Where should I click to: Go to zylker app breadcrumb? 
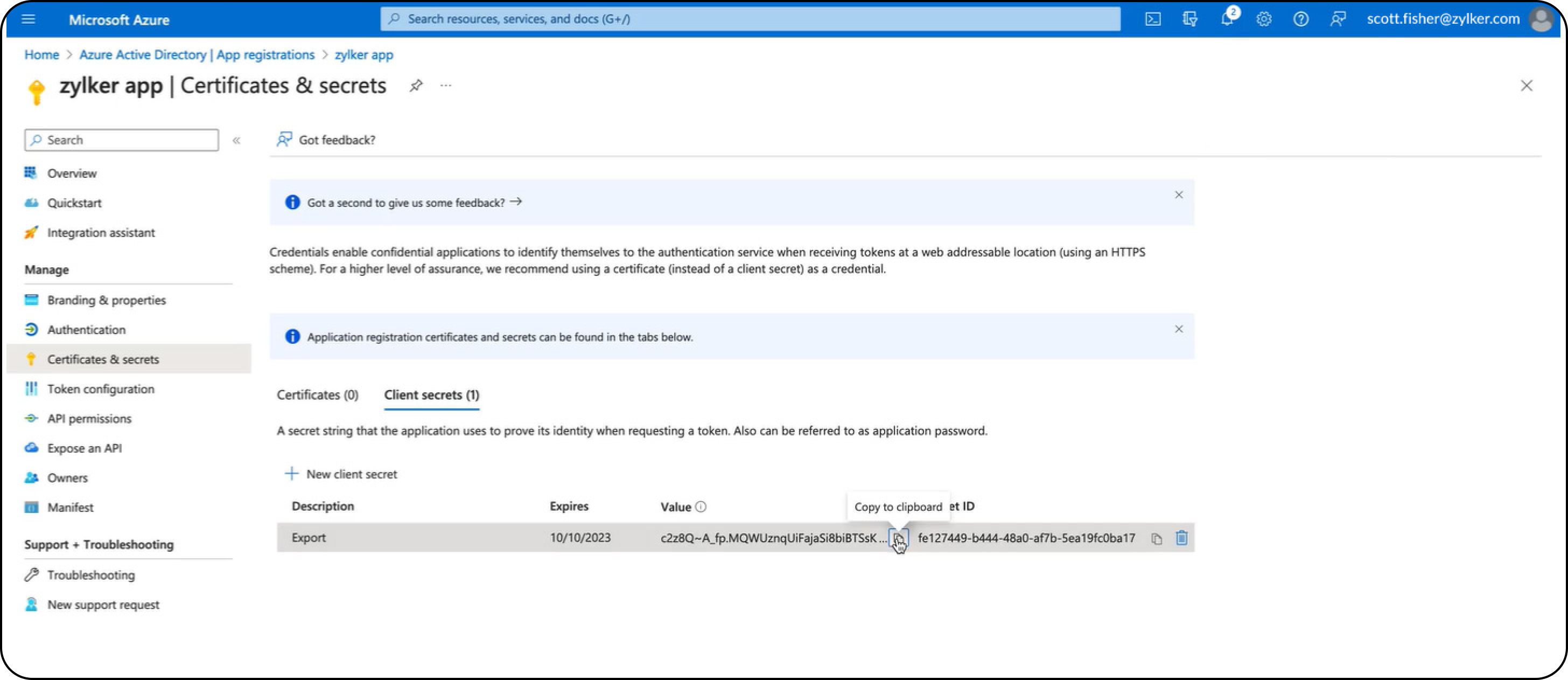click(364, 55)
